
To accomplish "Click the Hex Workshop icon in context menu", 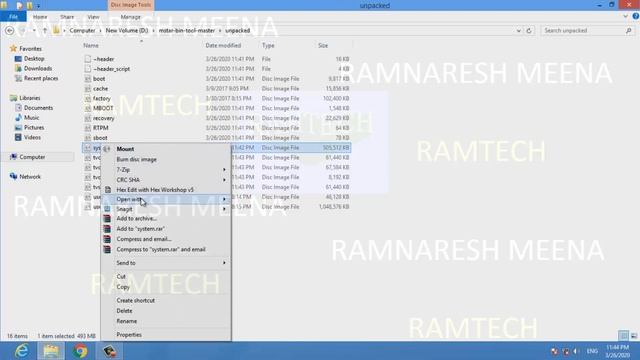I will tap(108, 190).
